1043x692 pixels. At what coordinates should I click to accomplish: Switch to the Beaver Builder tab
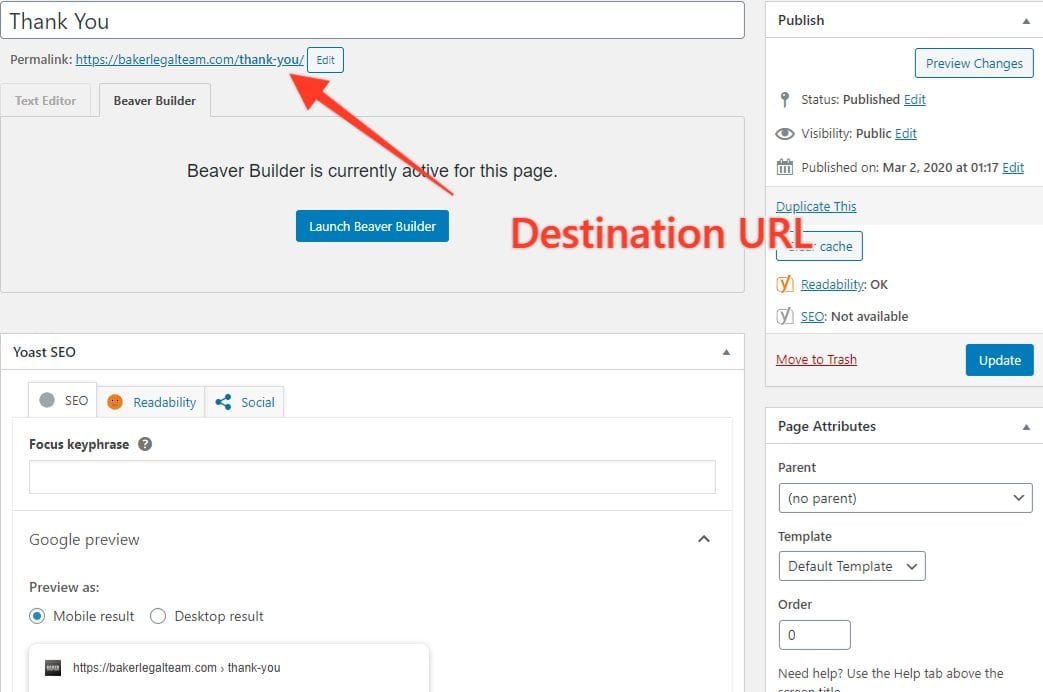pos(154,100)
